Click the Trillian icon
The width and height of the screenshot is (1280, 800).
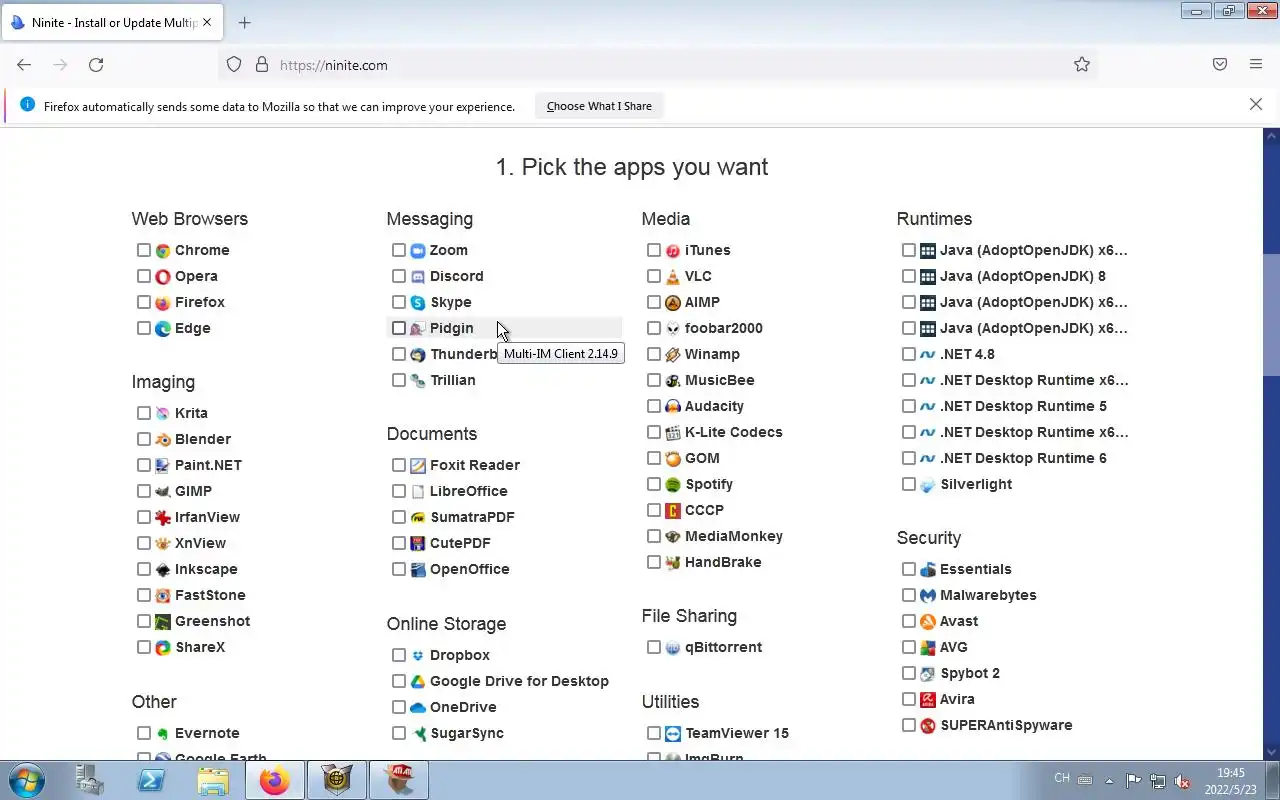click(x=418, y=380)
